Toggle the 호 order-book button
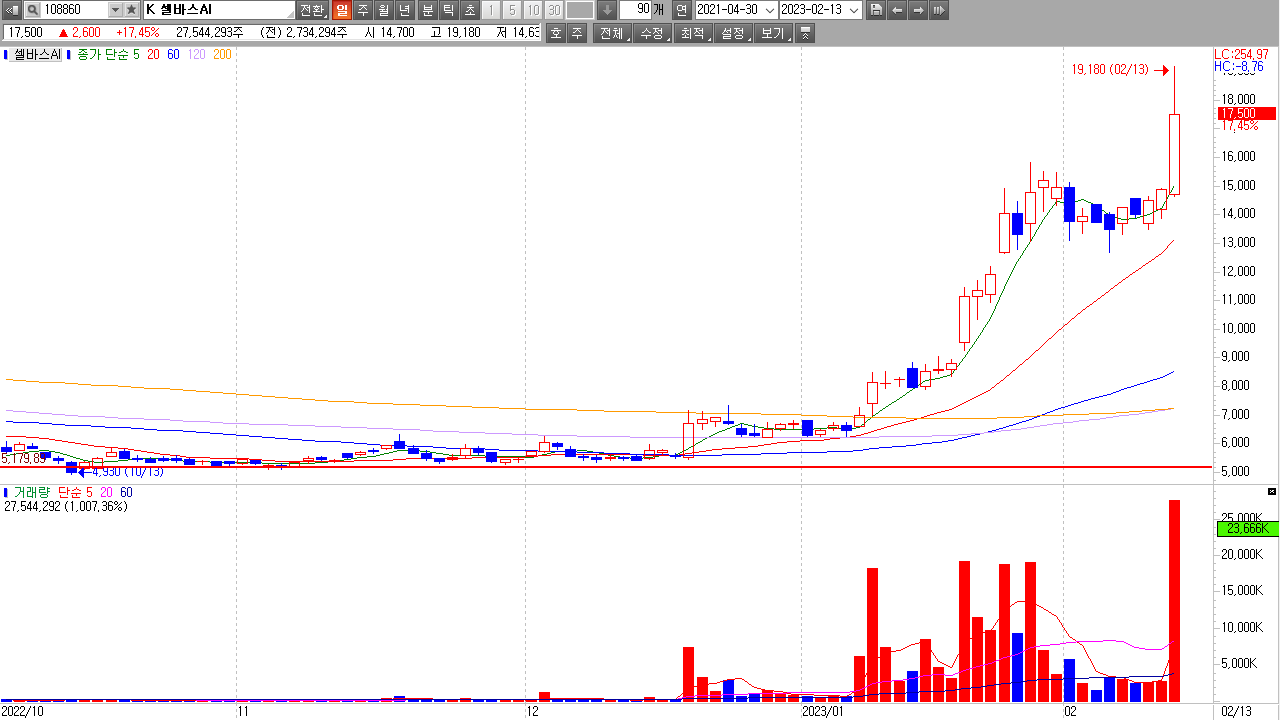The image size is (1280, 720). coord(555,33)
